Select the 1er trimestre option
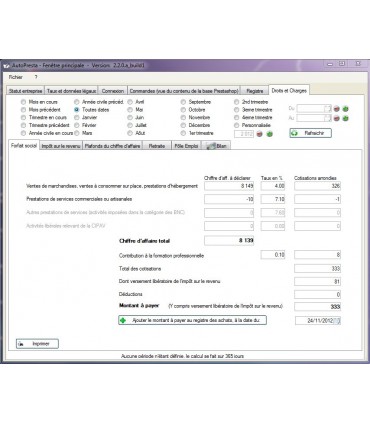 [x=183, y=133]
